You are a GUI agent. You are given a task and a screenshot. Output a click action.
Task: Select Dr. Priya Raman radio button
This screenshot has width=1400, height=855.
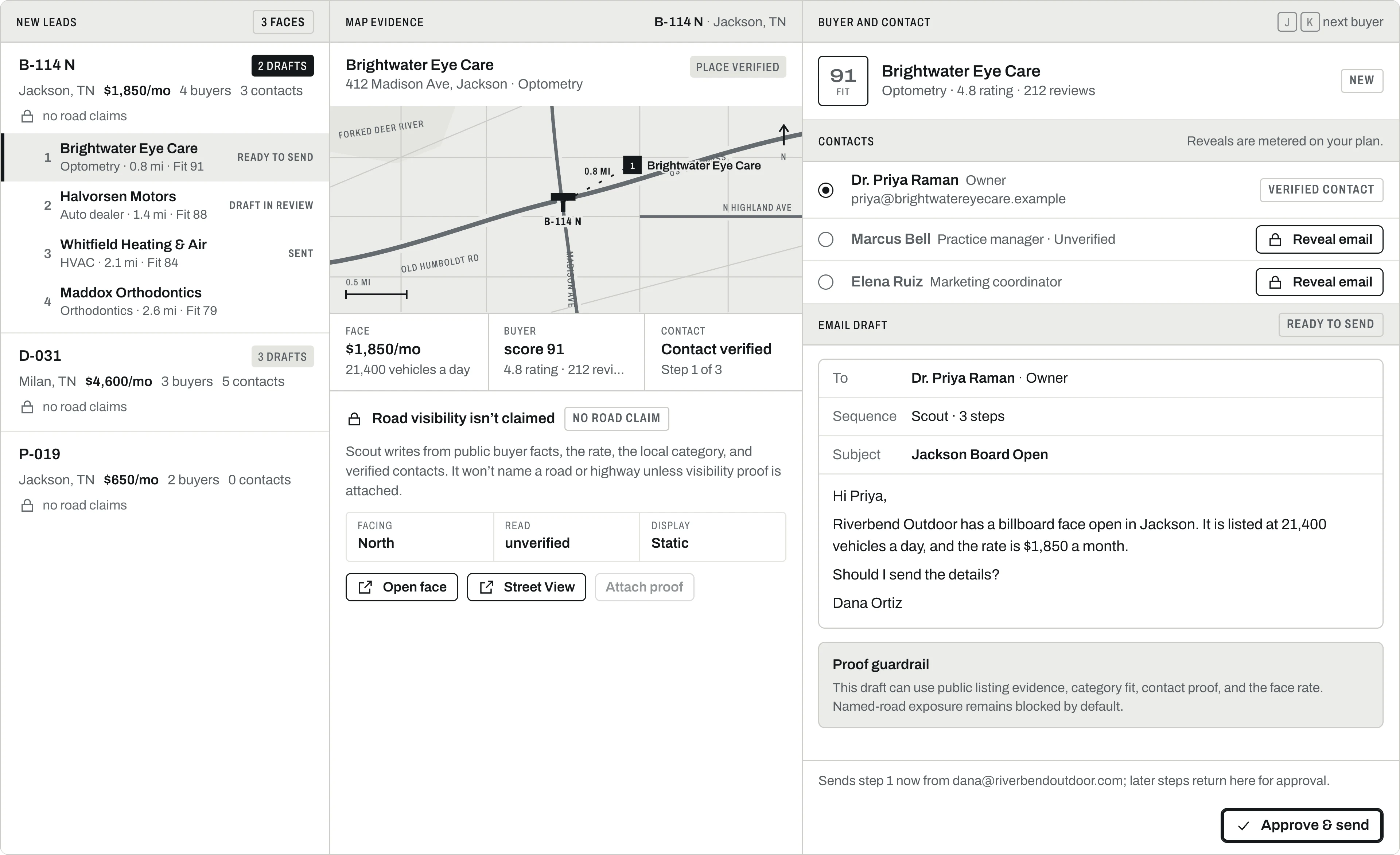[x=825, y=190]
